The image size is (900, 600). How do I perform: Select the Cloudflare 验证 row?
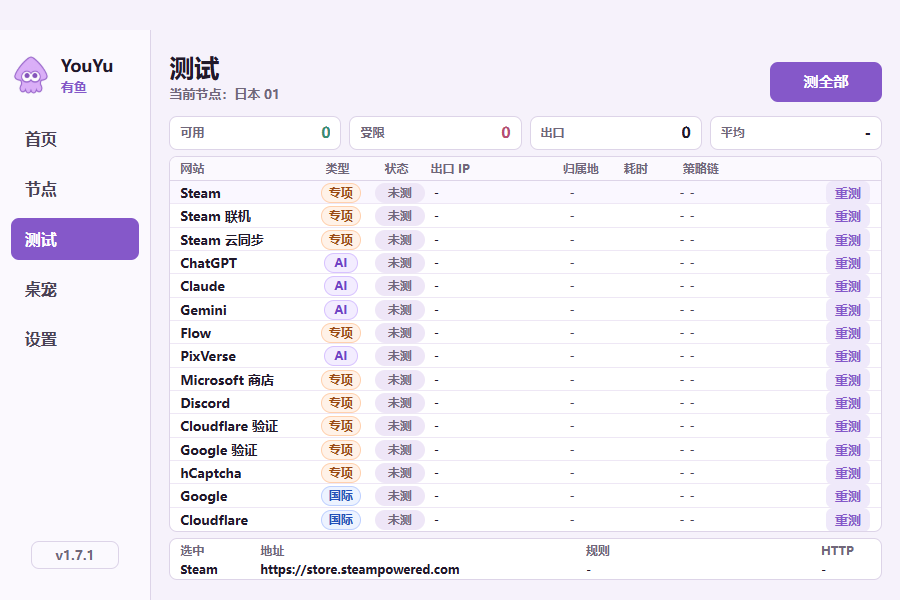point(525,427)
